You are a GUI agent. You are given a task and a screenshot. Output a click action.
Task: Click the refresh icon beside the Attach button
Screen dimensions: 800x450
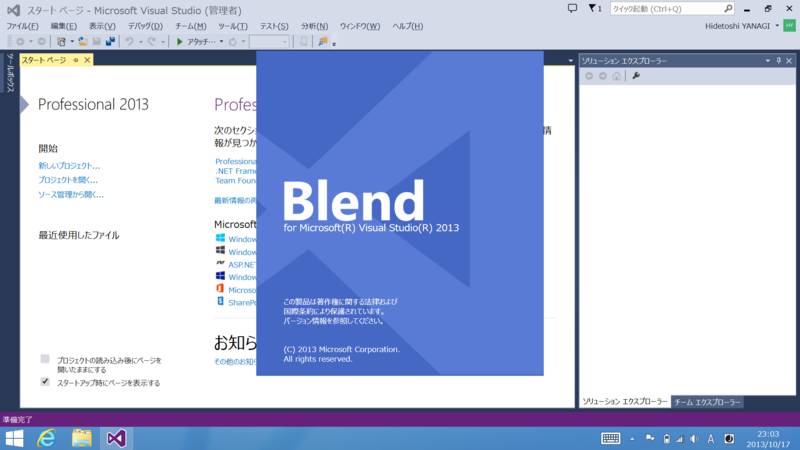click(233, 42)
